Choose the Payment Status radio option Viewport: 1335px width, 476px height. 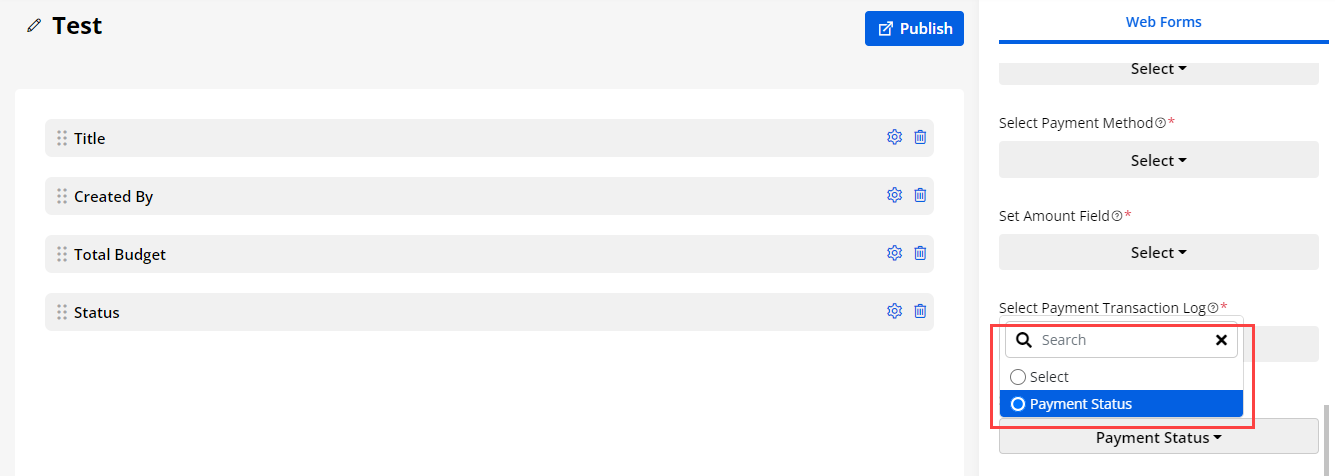[1018, 404]
